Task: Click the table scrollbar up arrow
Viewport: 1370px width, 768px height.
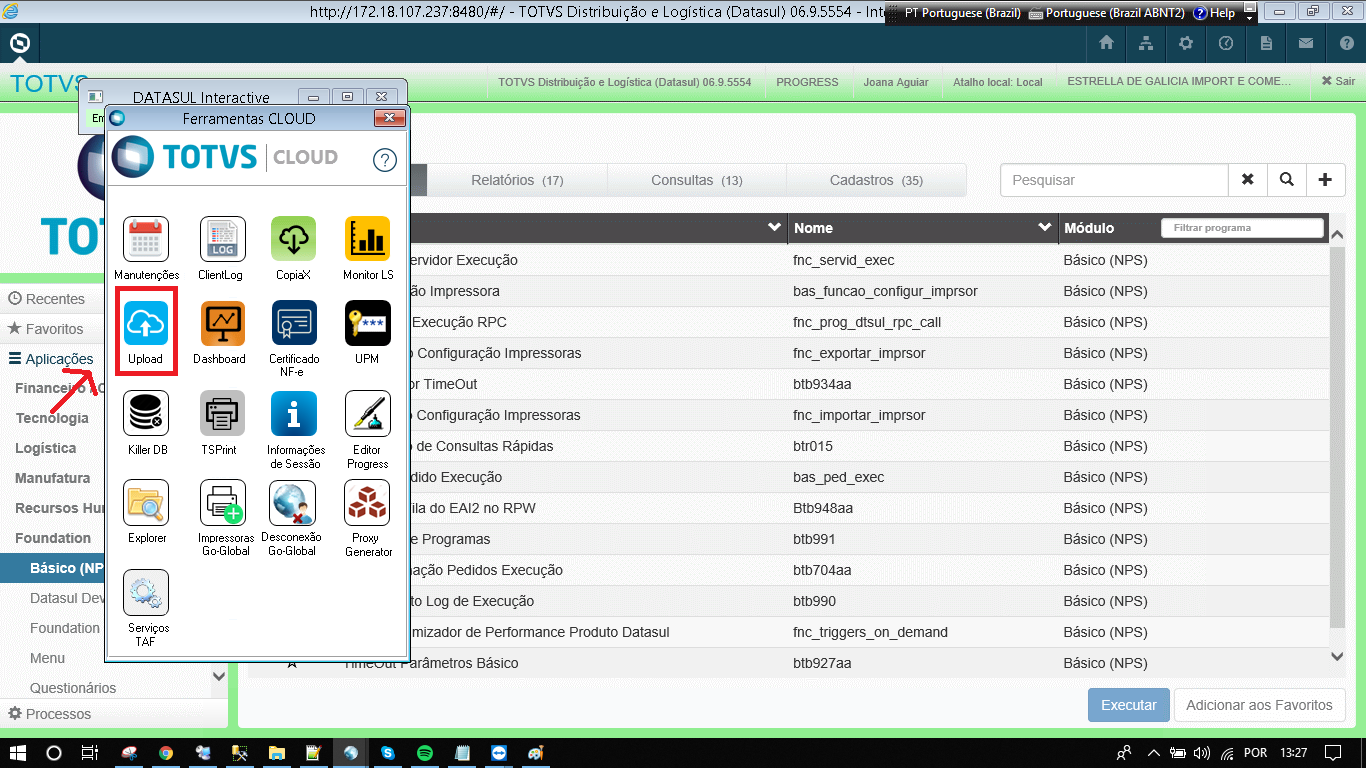Action: [1338, 234]
